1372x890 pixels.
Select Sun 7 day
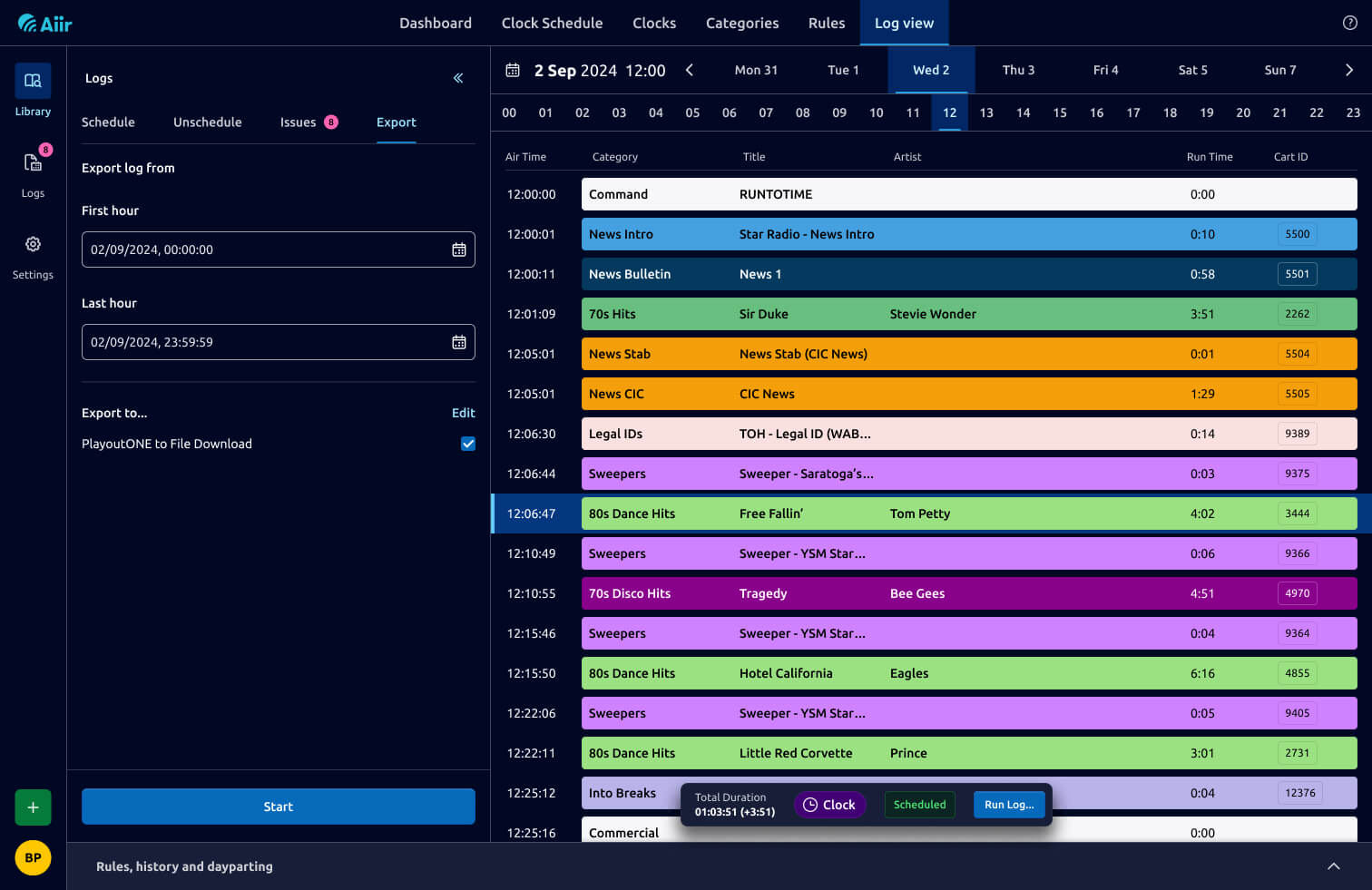point(1280,70)
